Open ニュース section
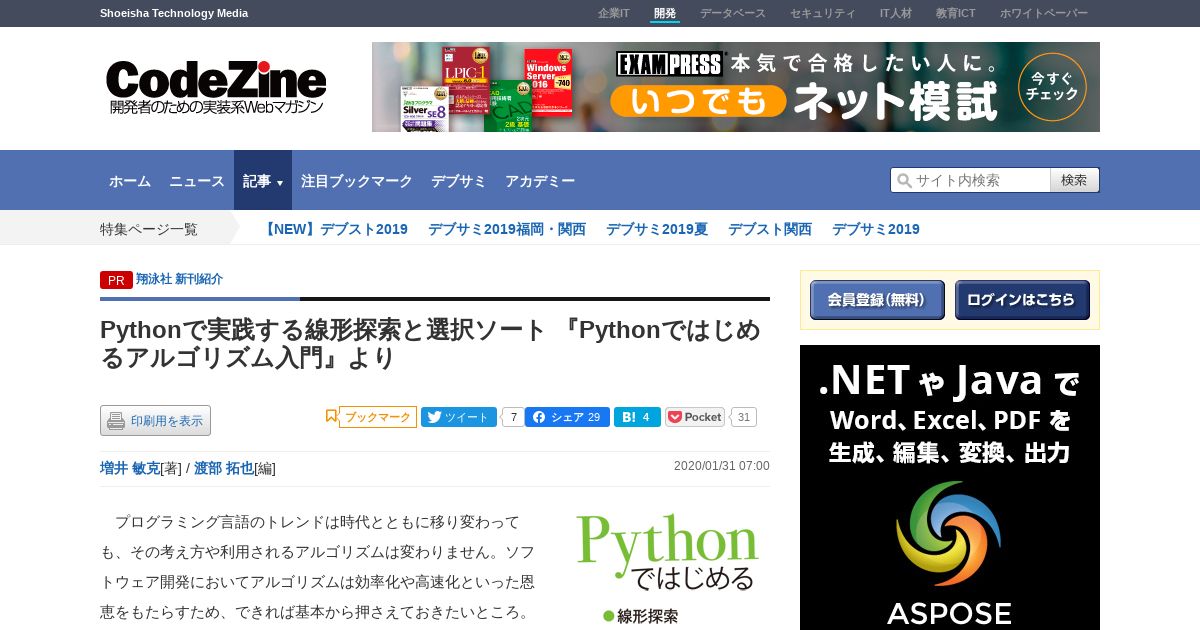Screen dimensions: 1200x630 pyautogui.click(x=197, y=181)
